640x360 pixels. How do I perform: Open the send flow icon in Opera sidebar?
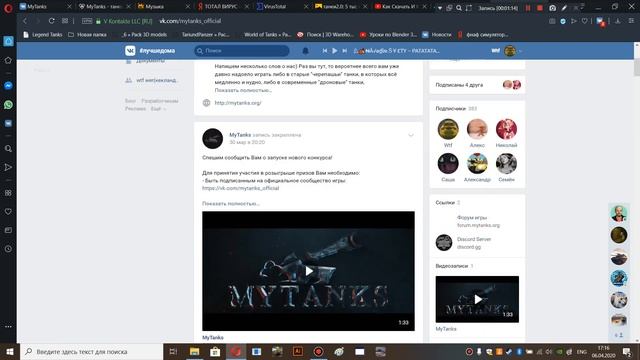coord(8,167)
